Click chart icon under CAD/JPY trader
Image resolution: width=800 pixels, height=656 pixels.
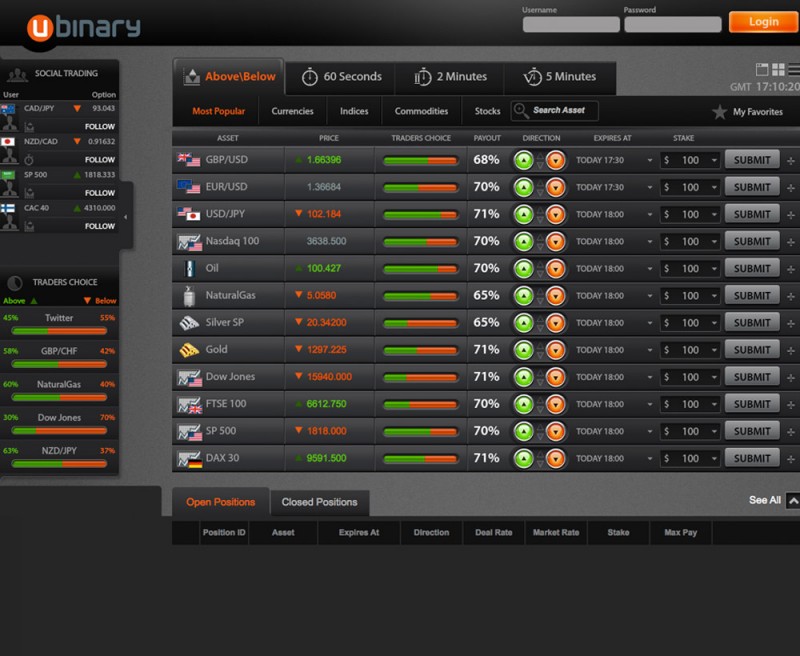tap(29, 127)
